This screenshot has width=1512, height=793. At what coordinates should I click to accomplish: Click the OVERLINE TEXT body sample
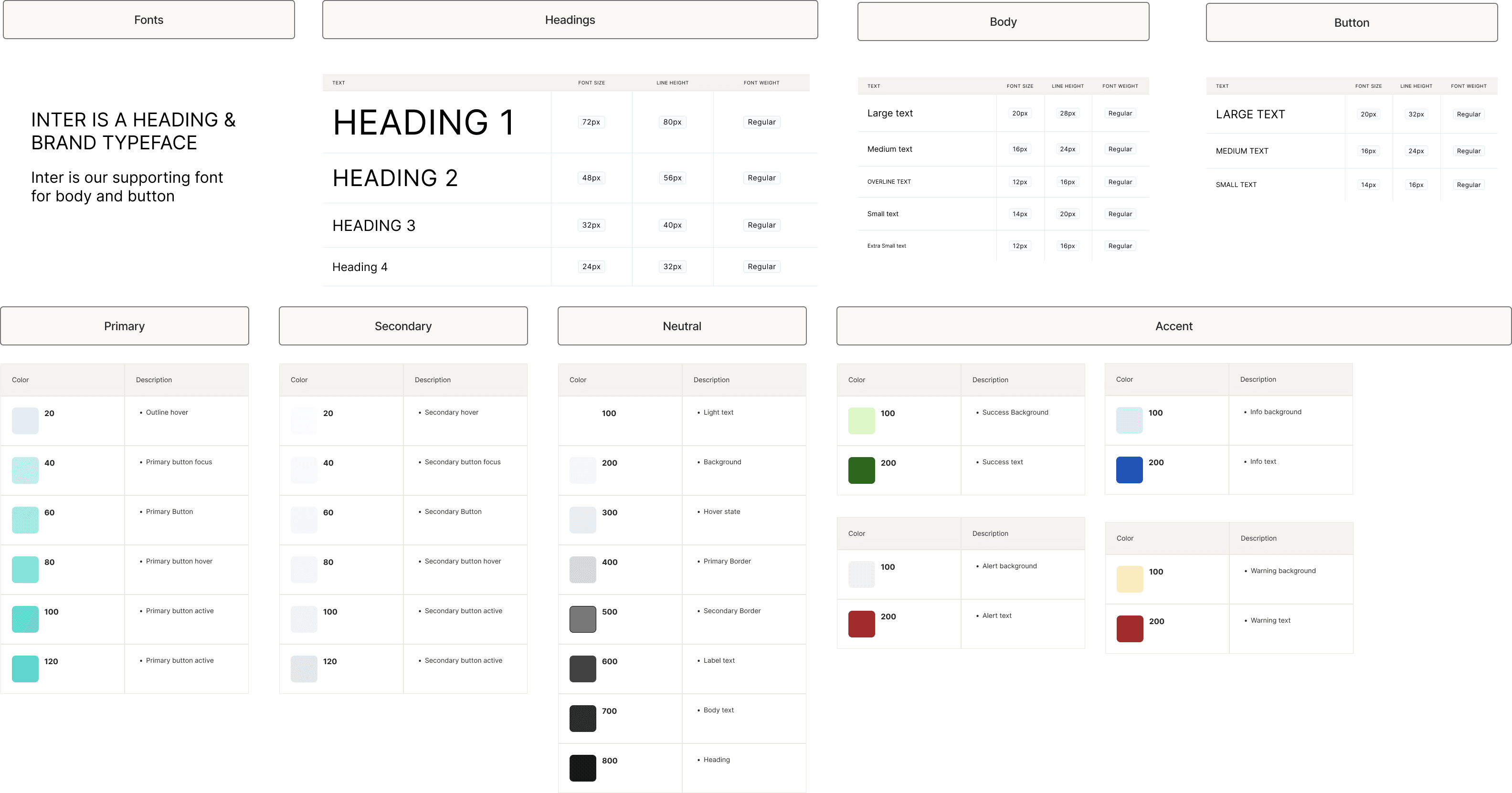coord(888,182)
